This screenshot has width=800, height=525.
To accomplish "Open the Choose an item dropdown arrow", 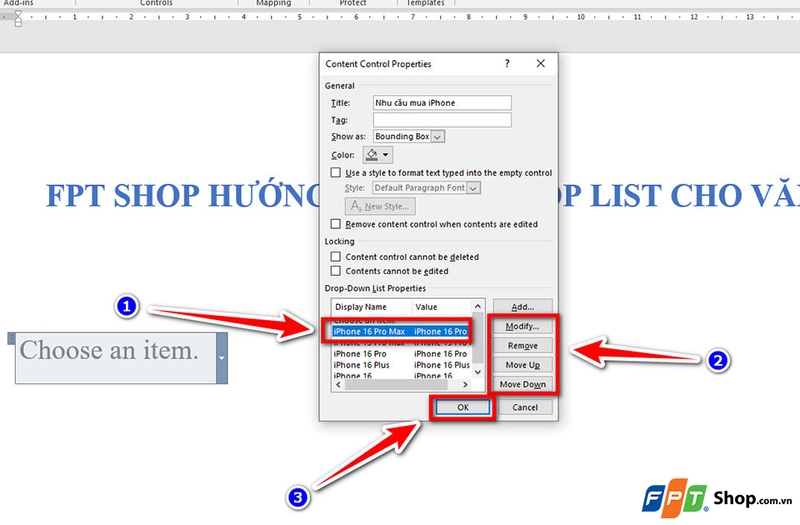I will click(222, 358).
